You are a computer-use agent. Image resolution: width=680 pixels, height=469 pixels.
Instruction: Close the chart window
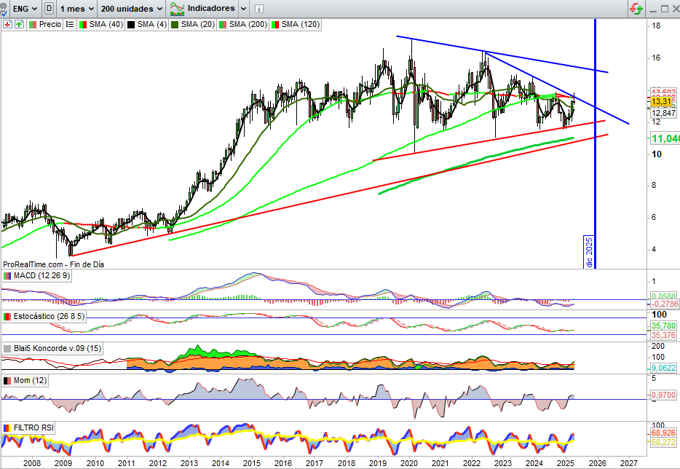pyautogui.click(x=675, y=9)
